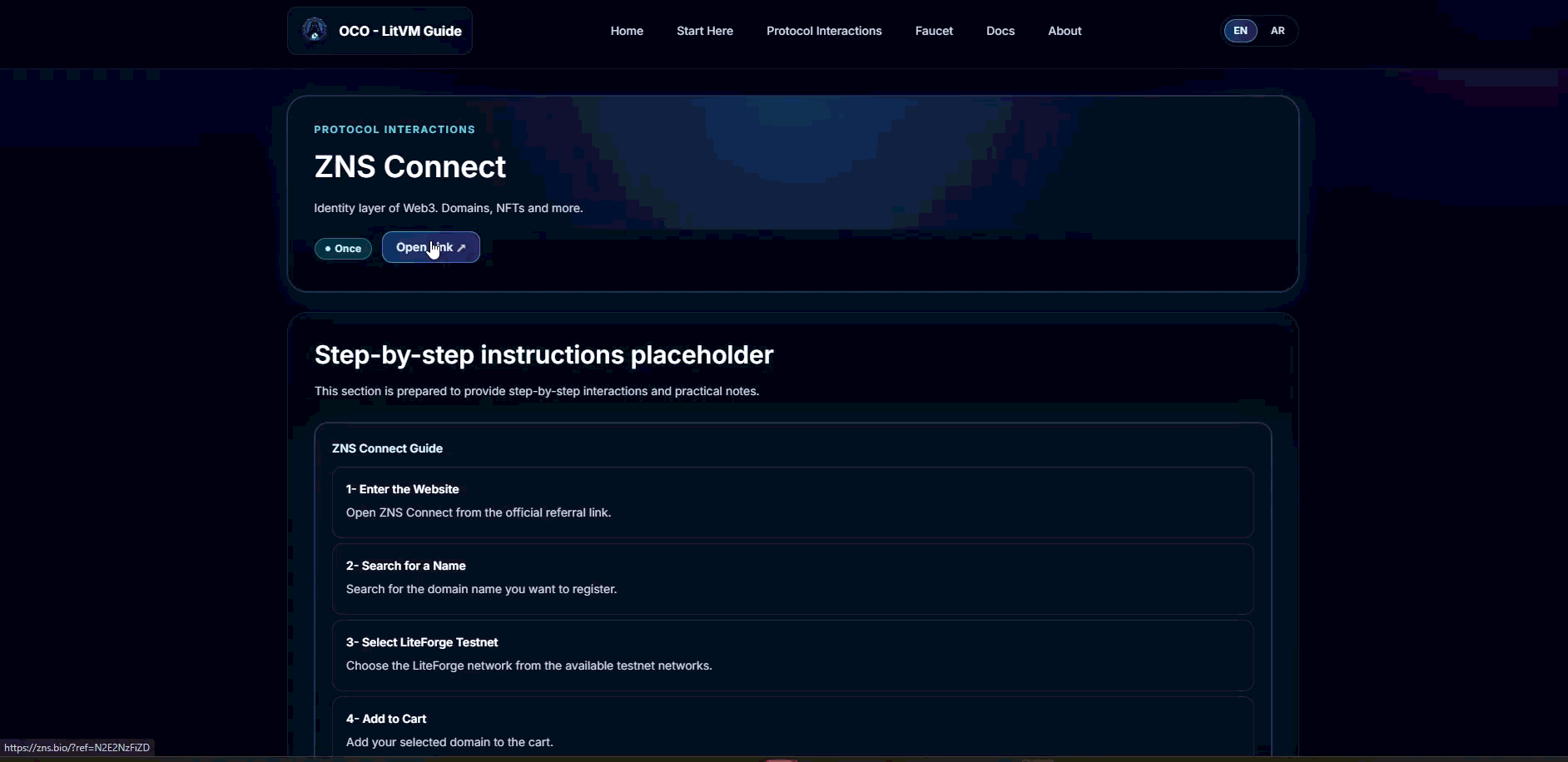Visit the About page
This screenshot has width=1568, height=762.
coord(1064,31)
